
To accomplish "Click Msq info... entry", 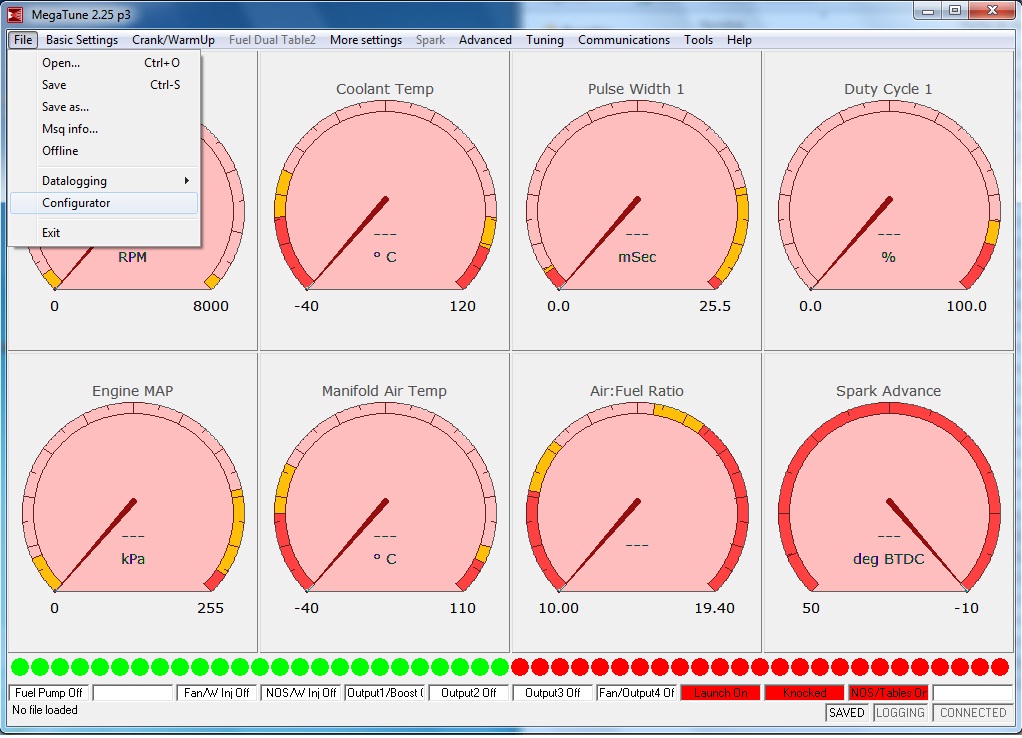I will (70, 129).
